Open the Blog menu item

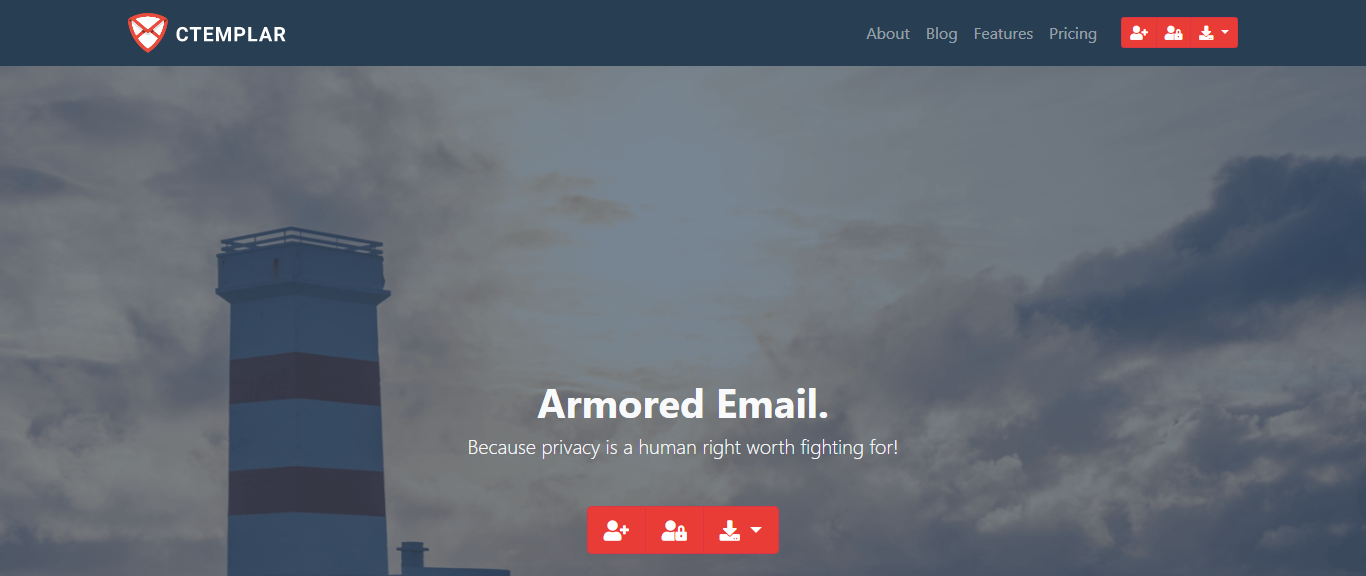(942, 33)
